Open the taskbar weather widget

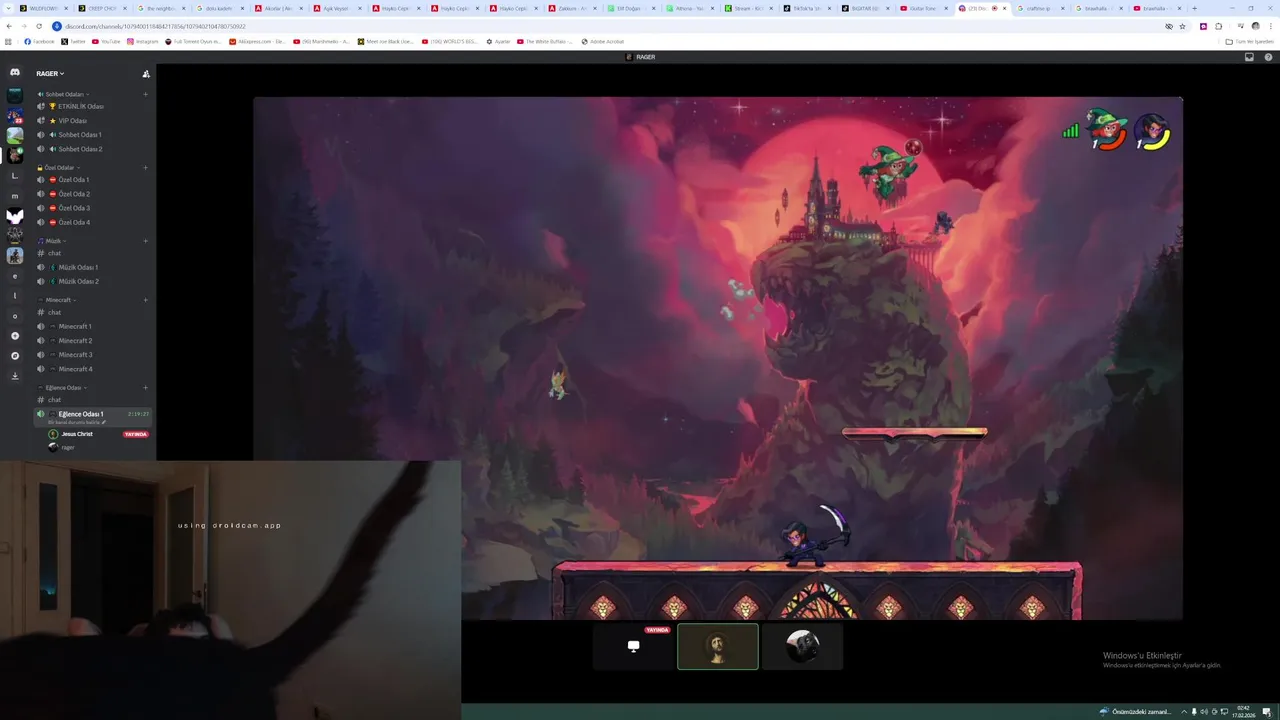[1135, 711]
